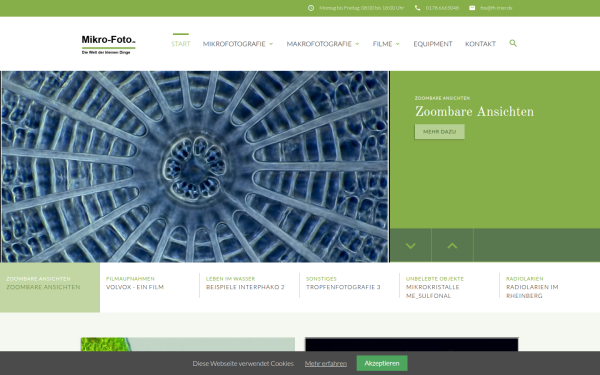Open the Start menu item
Image resolution: width=600 pixels, height=375 pixels.
(181, 44)
